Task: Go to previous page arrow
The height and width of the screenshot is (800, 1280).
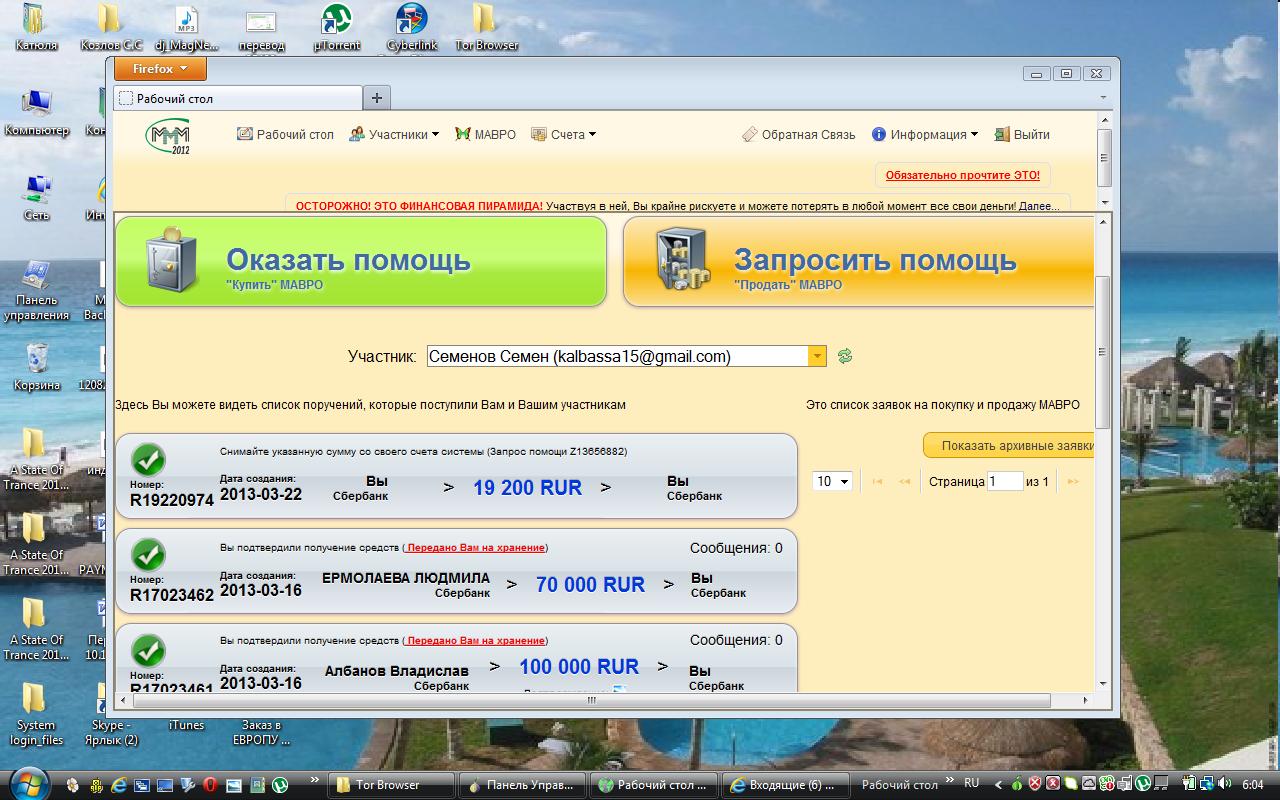Action: coord(904,482)
